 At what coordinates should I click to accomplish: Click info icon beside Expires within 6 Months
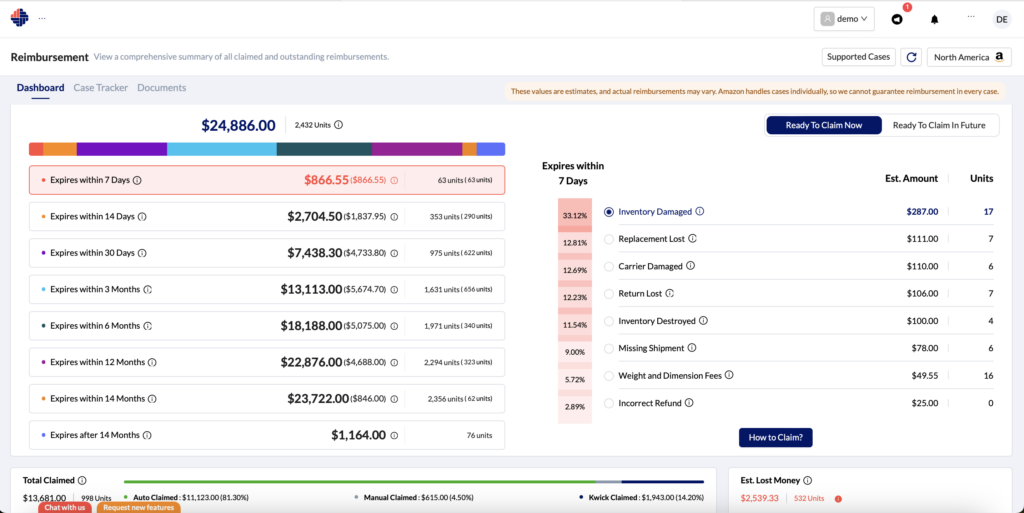tap(148, 326)
